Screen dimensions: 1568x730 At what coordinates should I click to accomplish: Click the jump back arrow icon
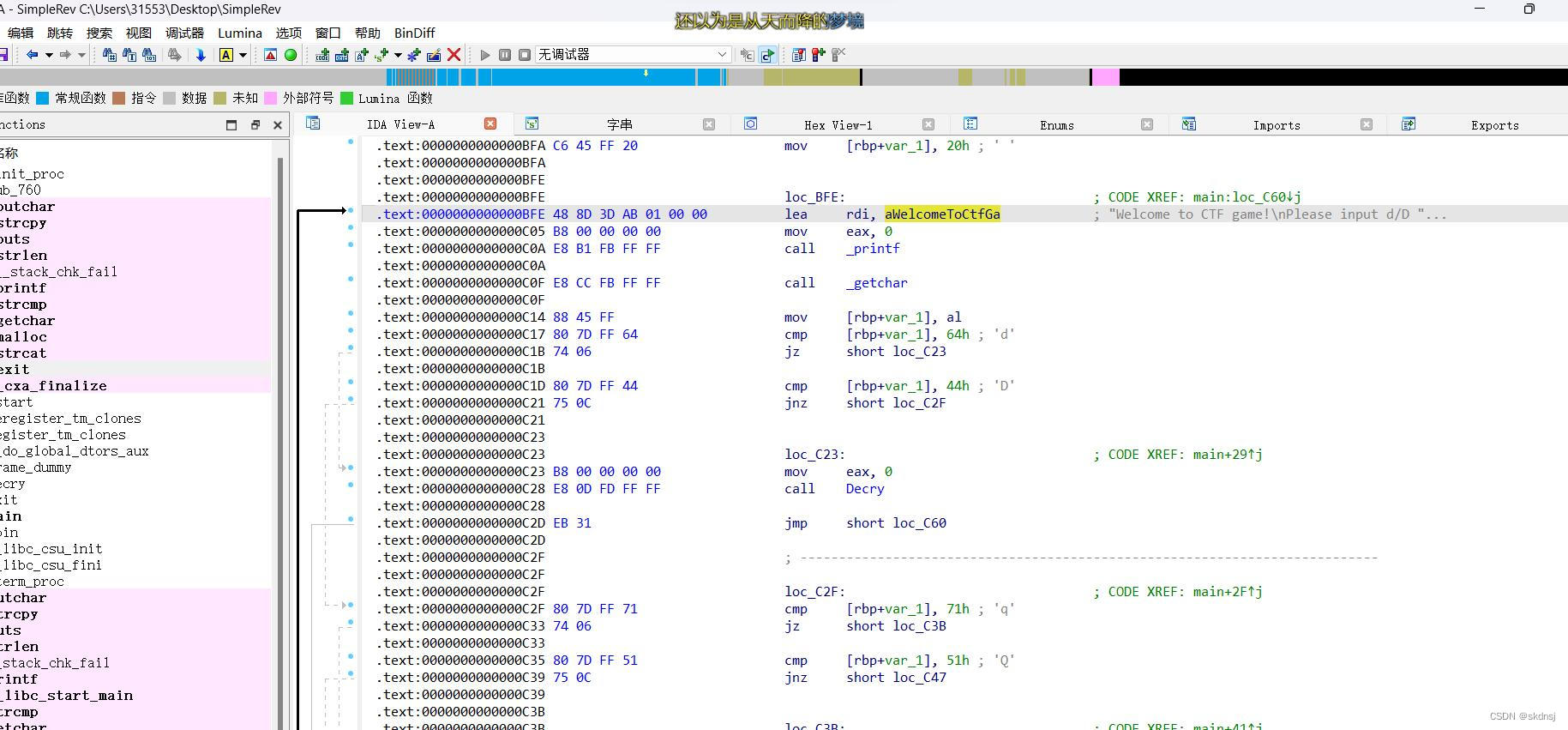(32, 55)
